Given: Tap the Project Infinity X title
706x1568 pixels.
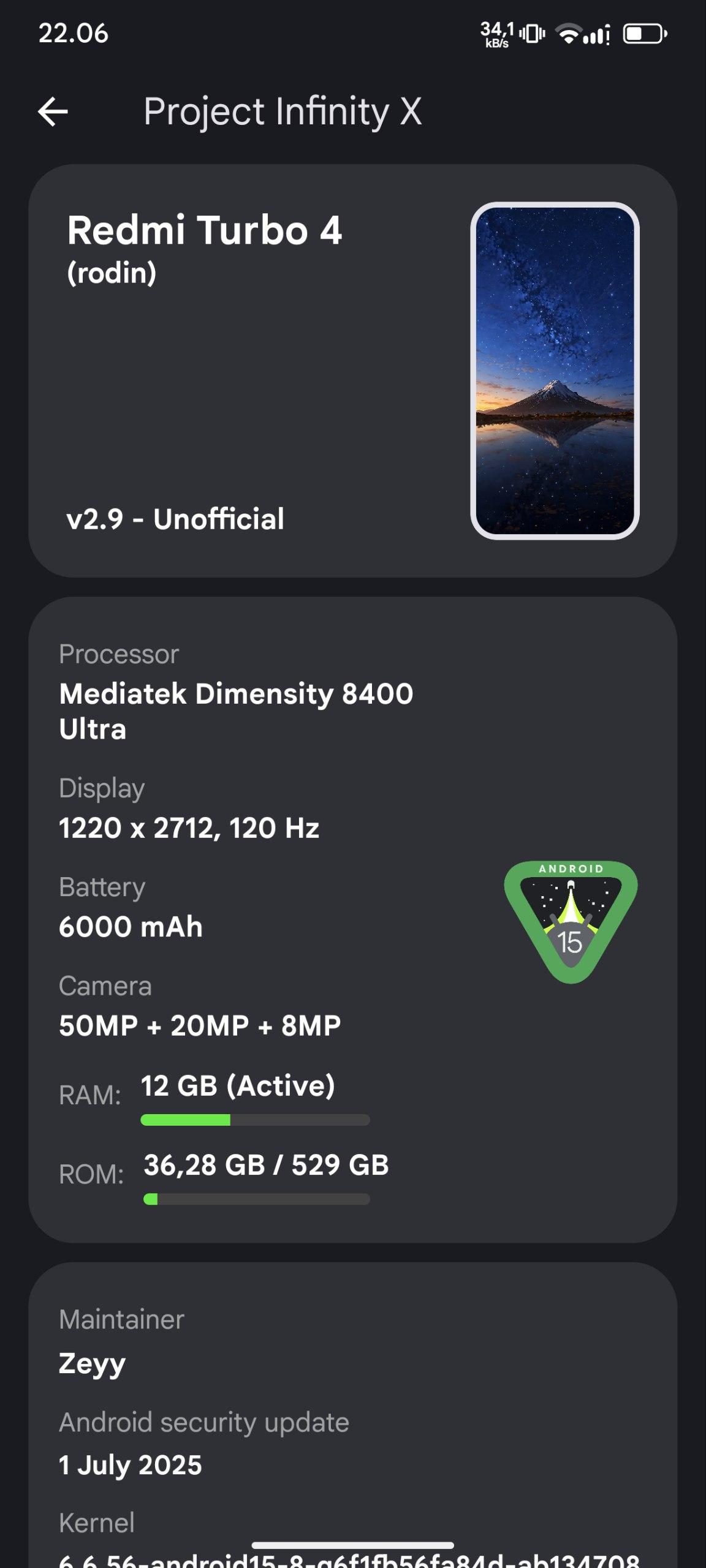Looking at the screenshot, I should [x=283, y=111].
